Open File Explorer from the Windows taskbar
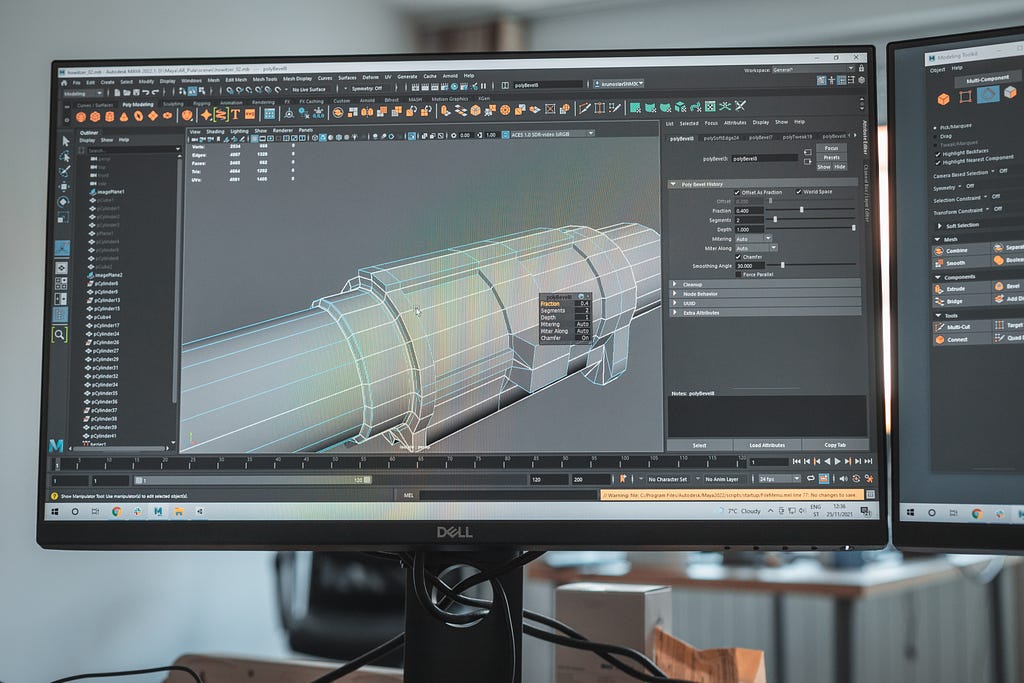The image size is (1024, 683). (178, 511)
